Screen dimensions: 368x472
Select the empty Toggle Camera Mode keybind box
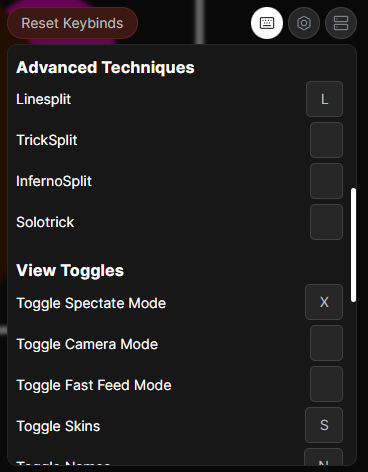click(326, 343)
